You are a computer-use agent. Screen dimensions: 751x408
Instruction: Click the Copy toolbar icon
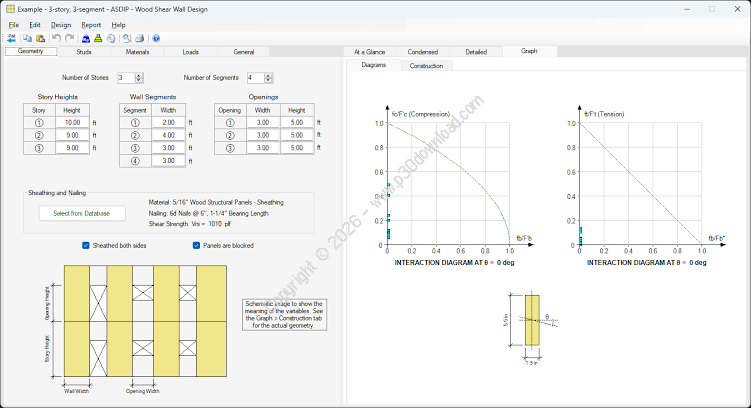(27, 38)
